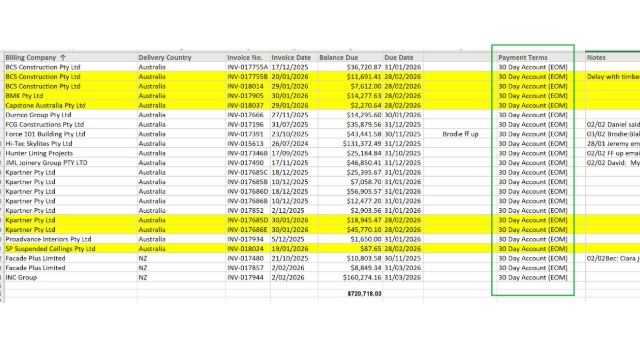The image size is (640, 360).
Task: Click the Payment Terms header cell
Action: point(541,58)
